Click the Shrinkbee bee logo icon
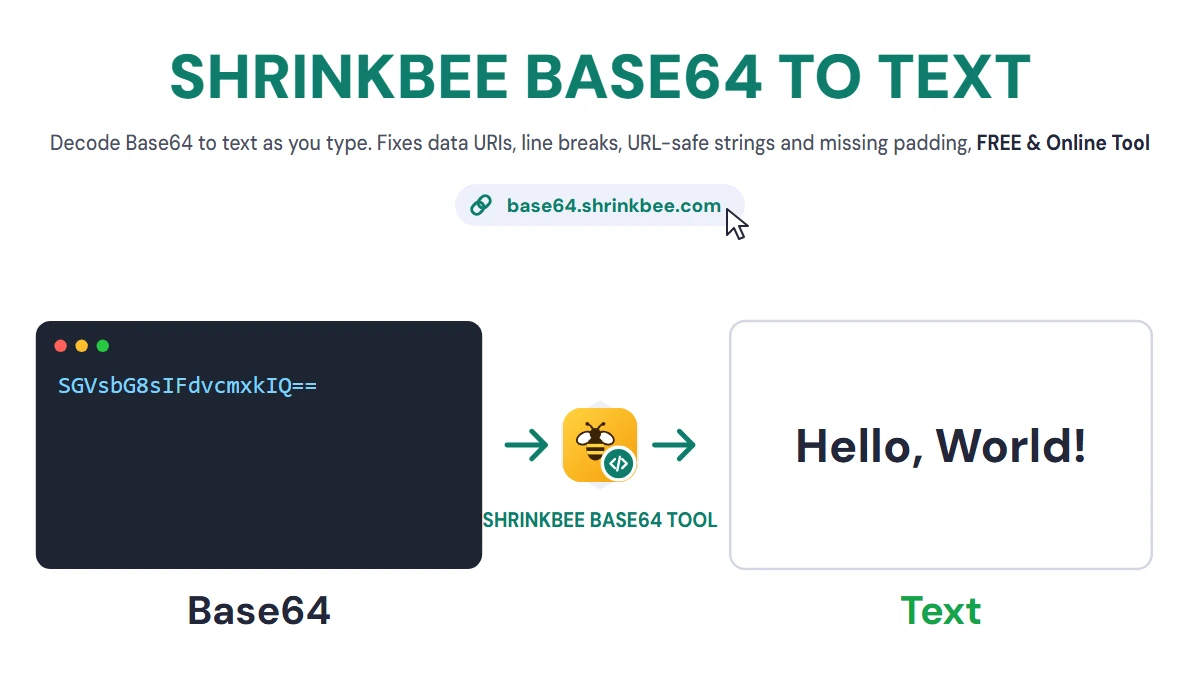This screenshot has height=700, width=1200. click(599, 445)
